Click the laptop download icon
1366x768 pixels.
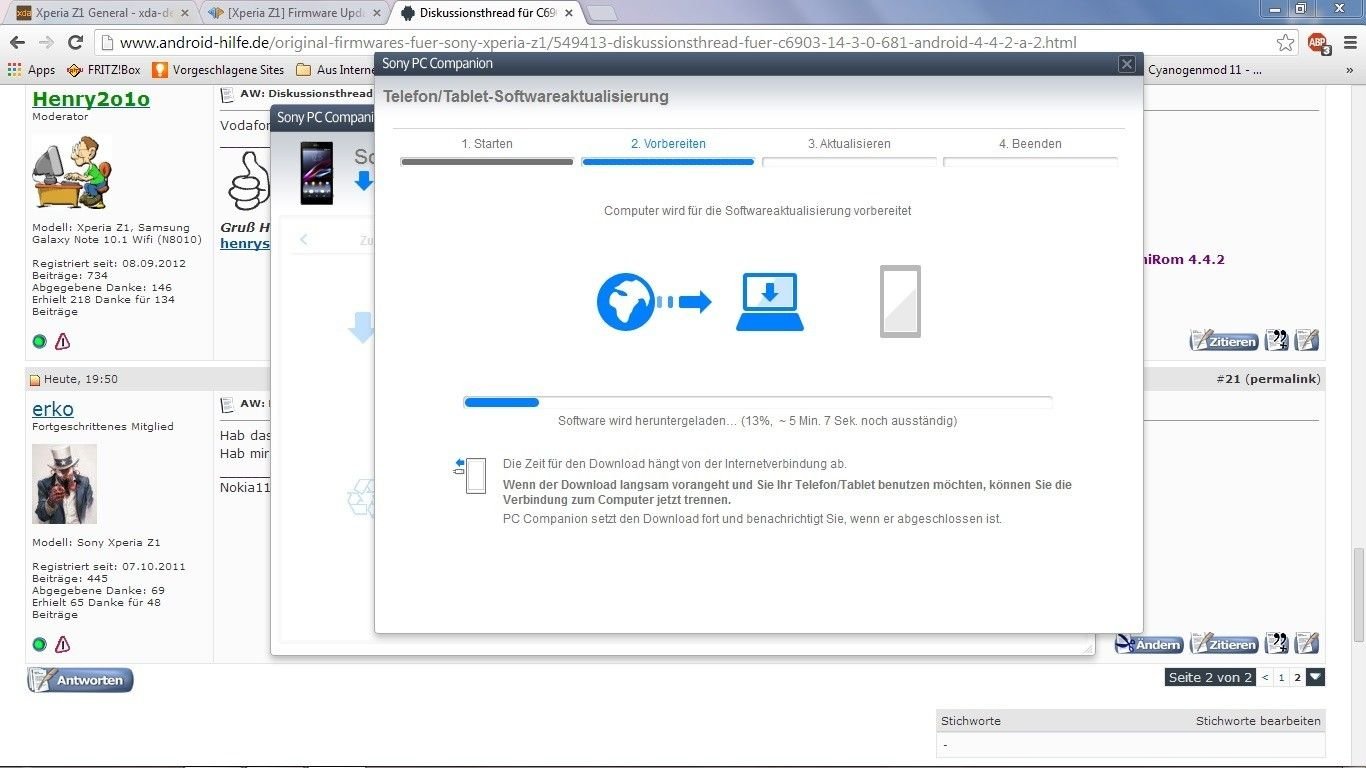(x=770, y=302)
